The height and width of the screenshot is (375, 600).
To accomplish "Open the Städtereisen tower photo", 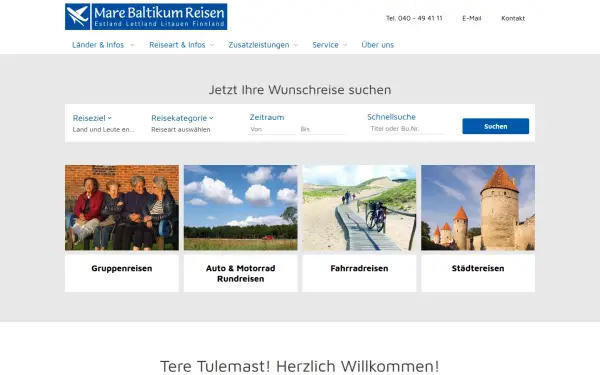I will point(478,208).
